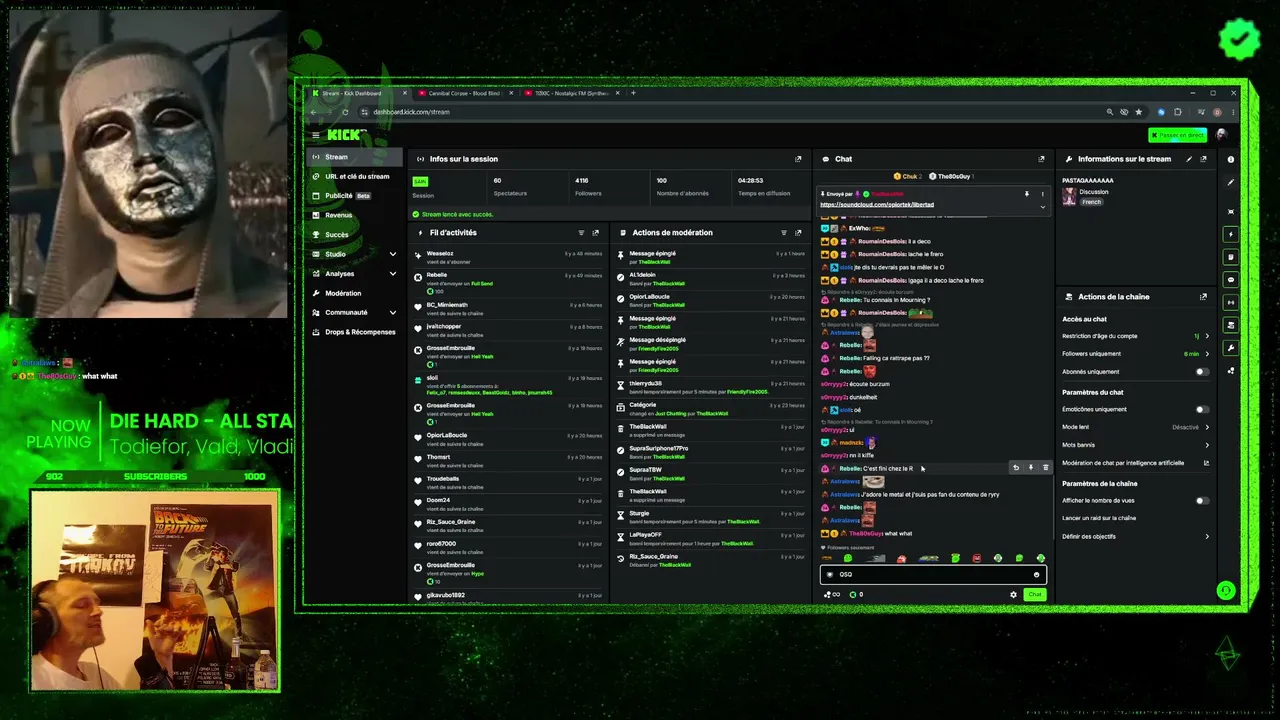
Task: Click the Discussion category thumbnail
Action: pyautogui.click(x=1069, y=197)
